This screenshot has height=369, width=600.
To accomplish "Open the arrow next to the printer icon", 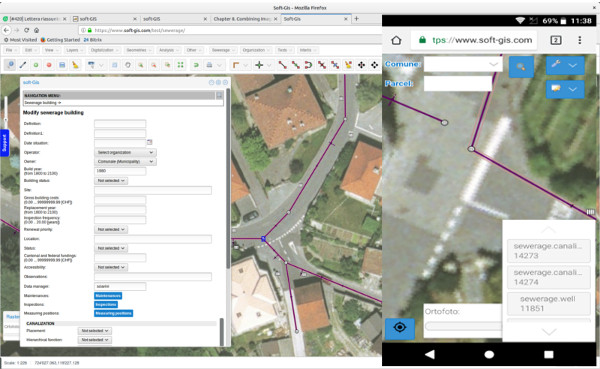I will tap(219, 65).
